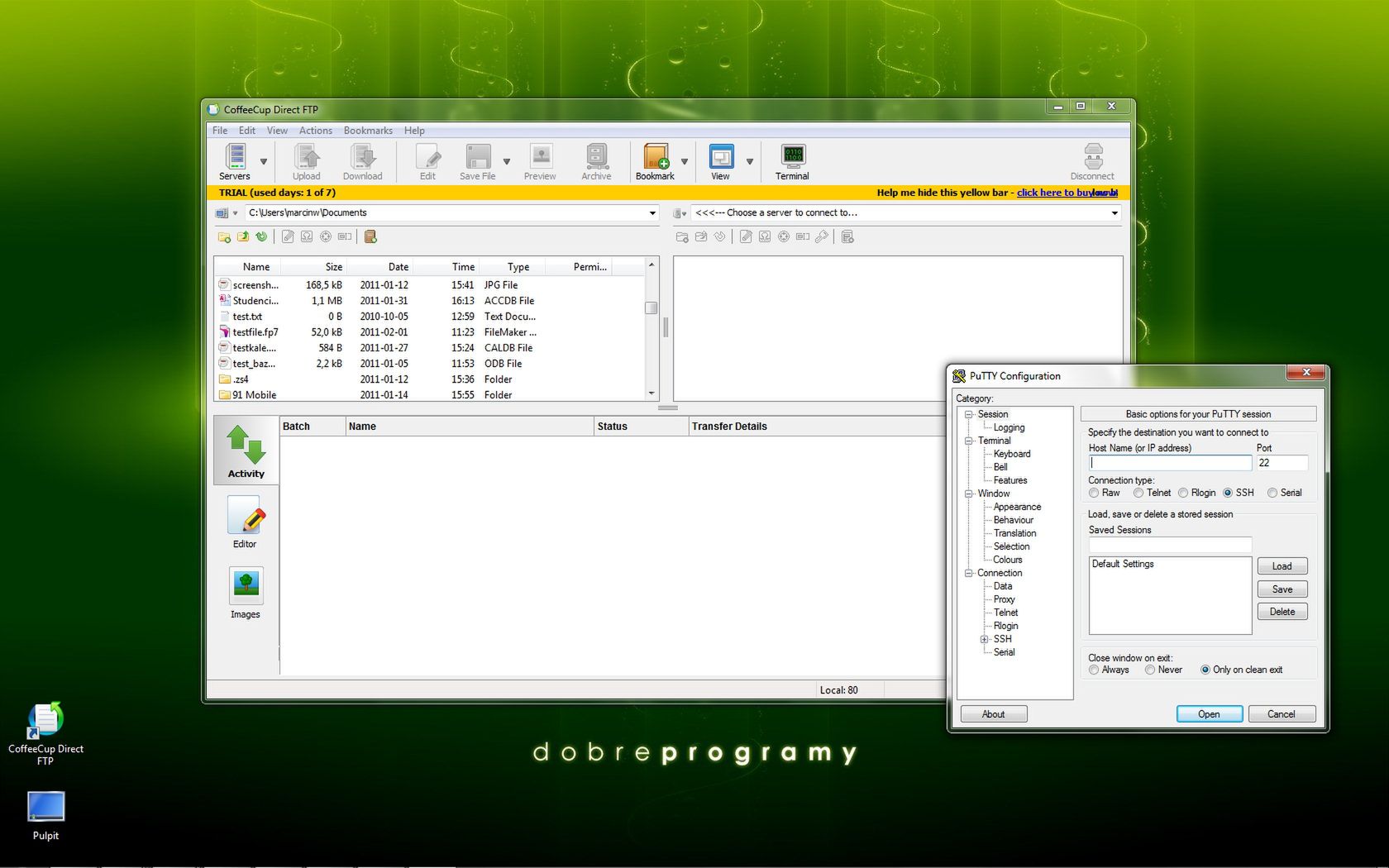Open the local path Documents dropdown
Image resolution: width=1389 pixels, height=868 pixels.
click(x=652, y=213)
